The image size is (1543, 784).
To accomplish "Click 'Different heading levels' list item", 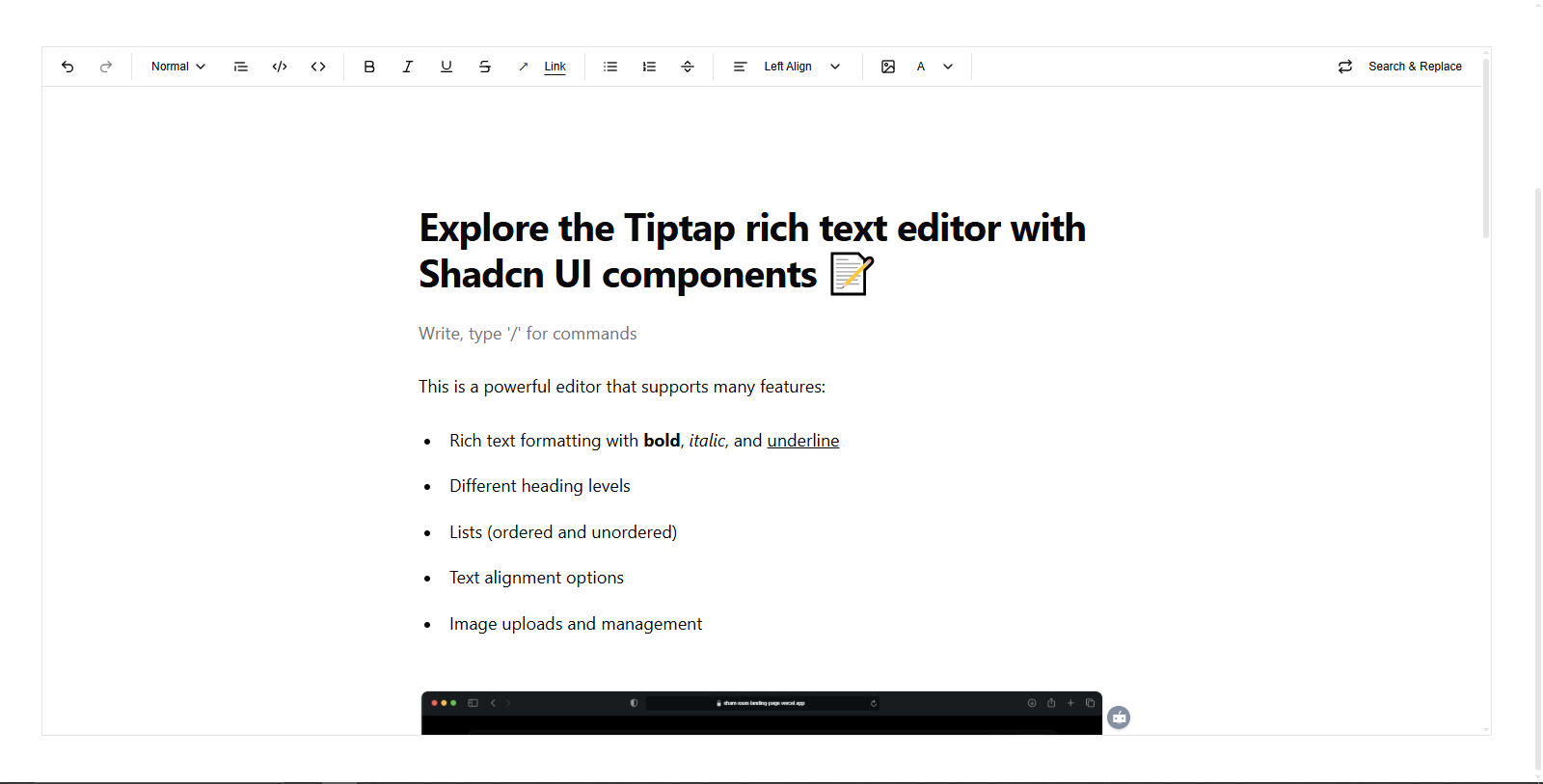I will point(540,486).
